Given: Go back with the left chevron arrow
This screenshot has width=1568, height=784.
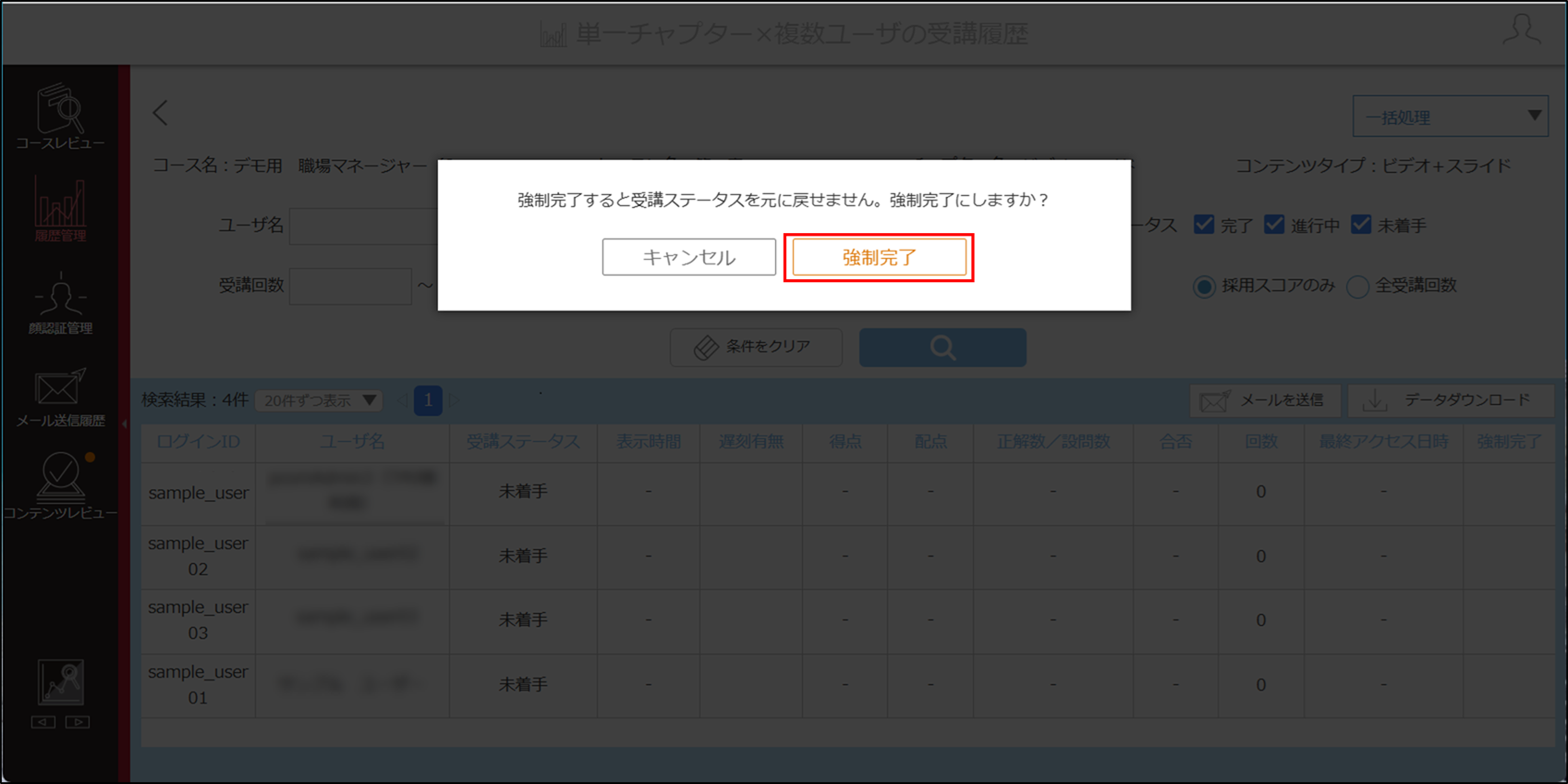Looking at the screenshot, I should 161,113.
